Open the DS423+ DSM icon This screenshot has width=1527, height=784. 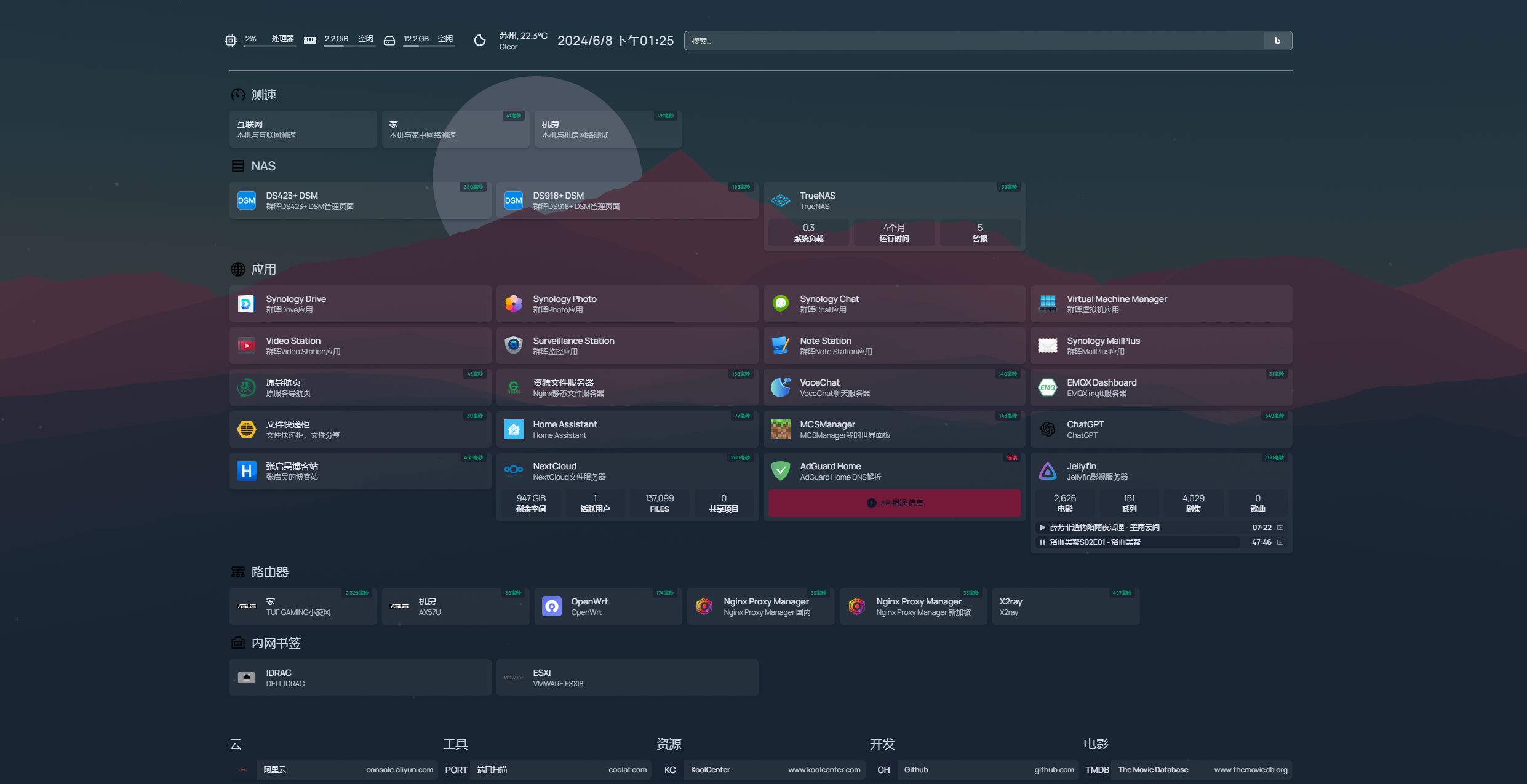click(x=247, y=200)
